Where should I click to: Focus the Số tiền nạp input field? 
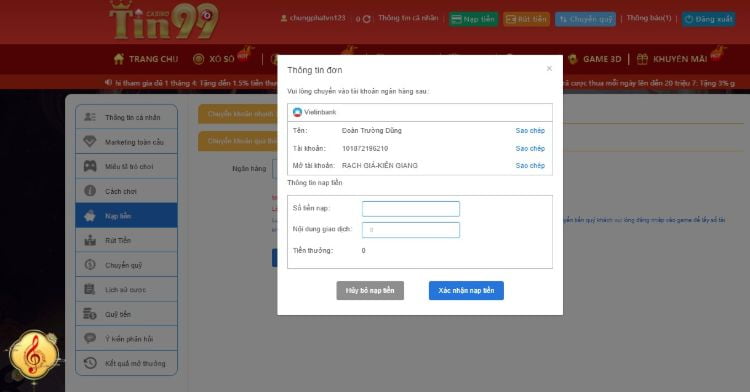[411, 208]
